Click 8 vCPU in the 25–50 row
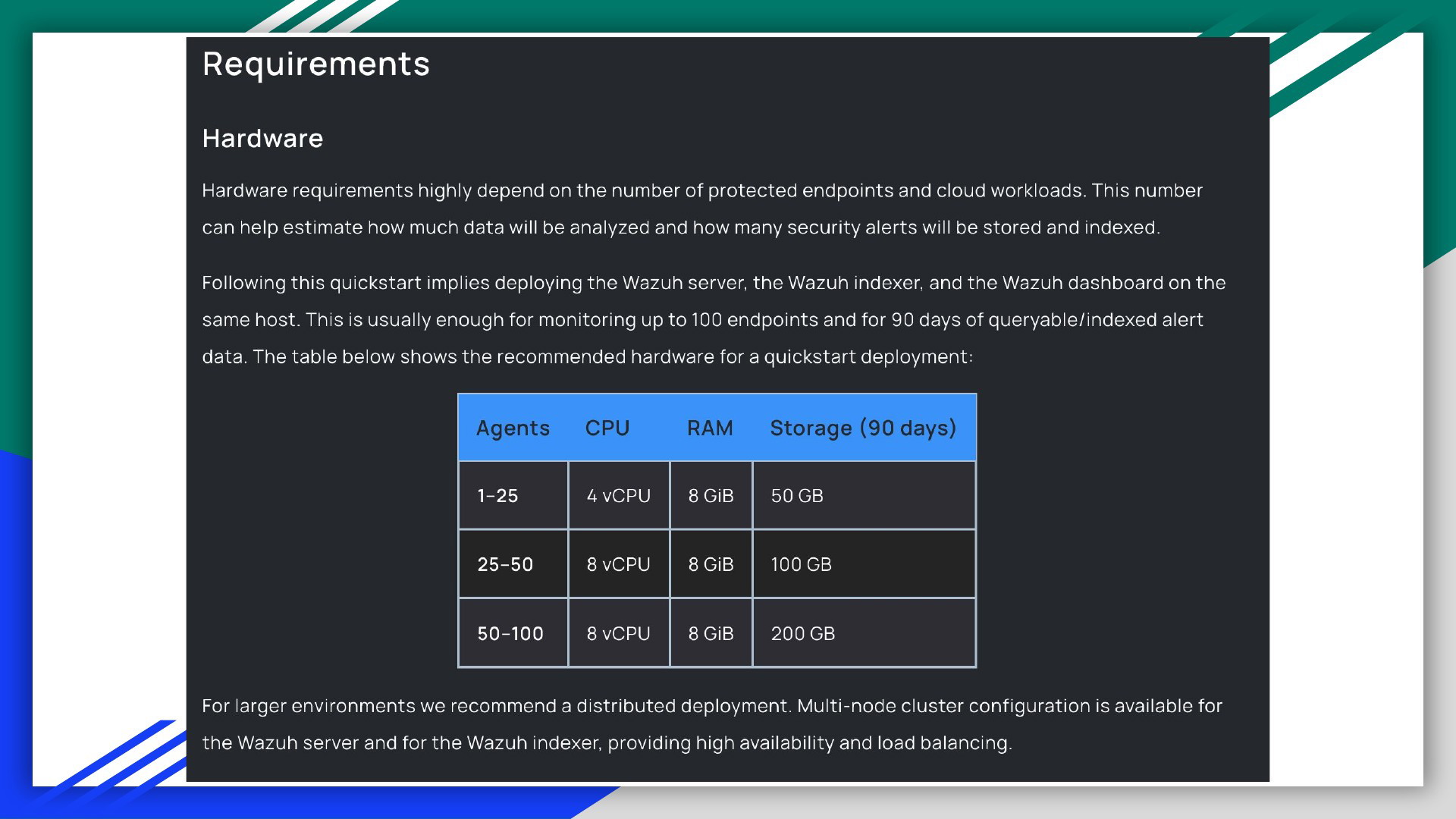 618,564
